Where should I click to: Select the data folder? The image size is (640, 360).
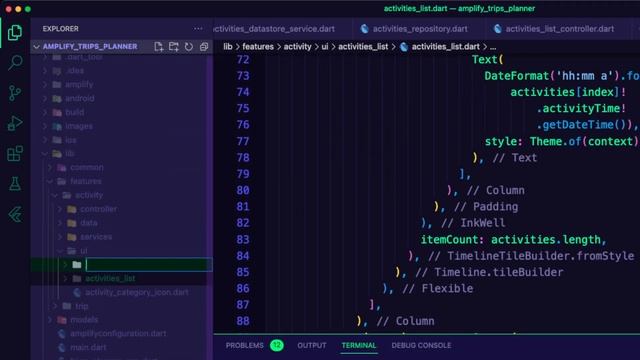pyautogui.click(x=89, y=223)
